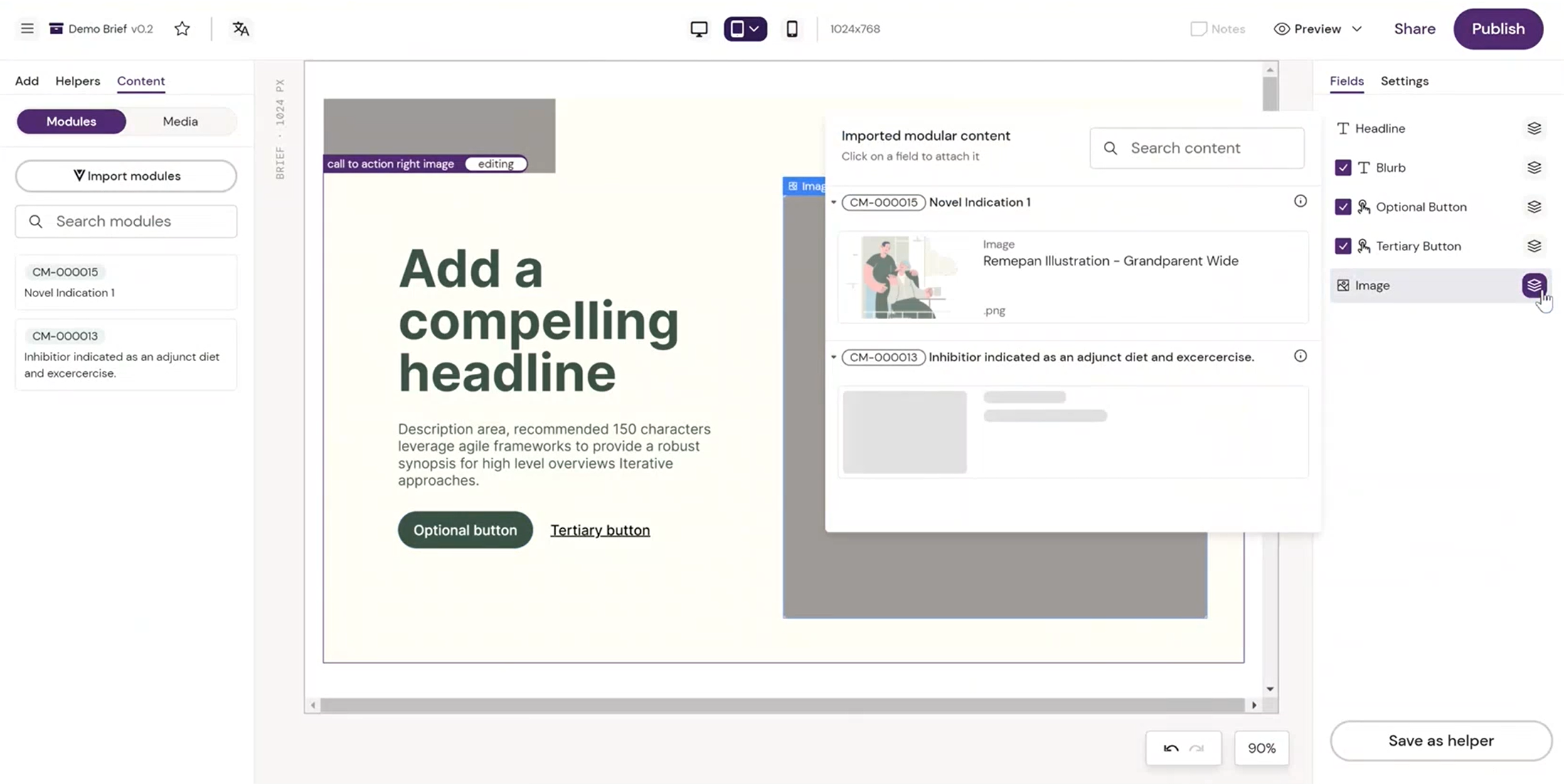The width and height of the screenshot is (1564, 784).
Task: Click stack icon next to Headline field
Action: coord(1533,129)
